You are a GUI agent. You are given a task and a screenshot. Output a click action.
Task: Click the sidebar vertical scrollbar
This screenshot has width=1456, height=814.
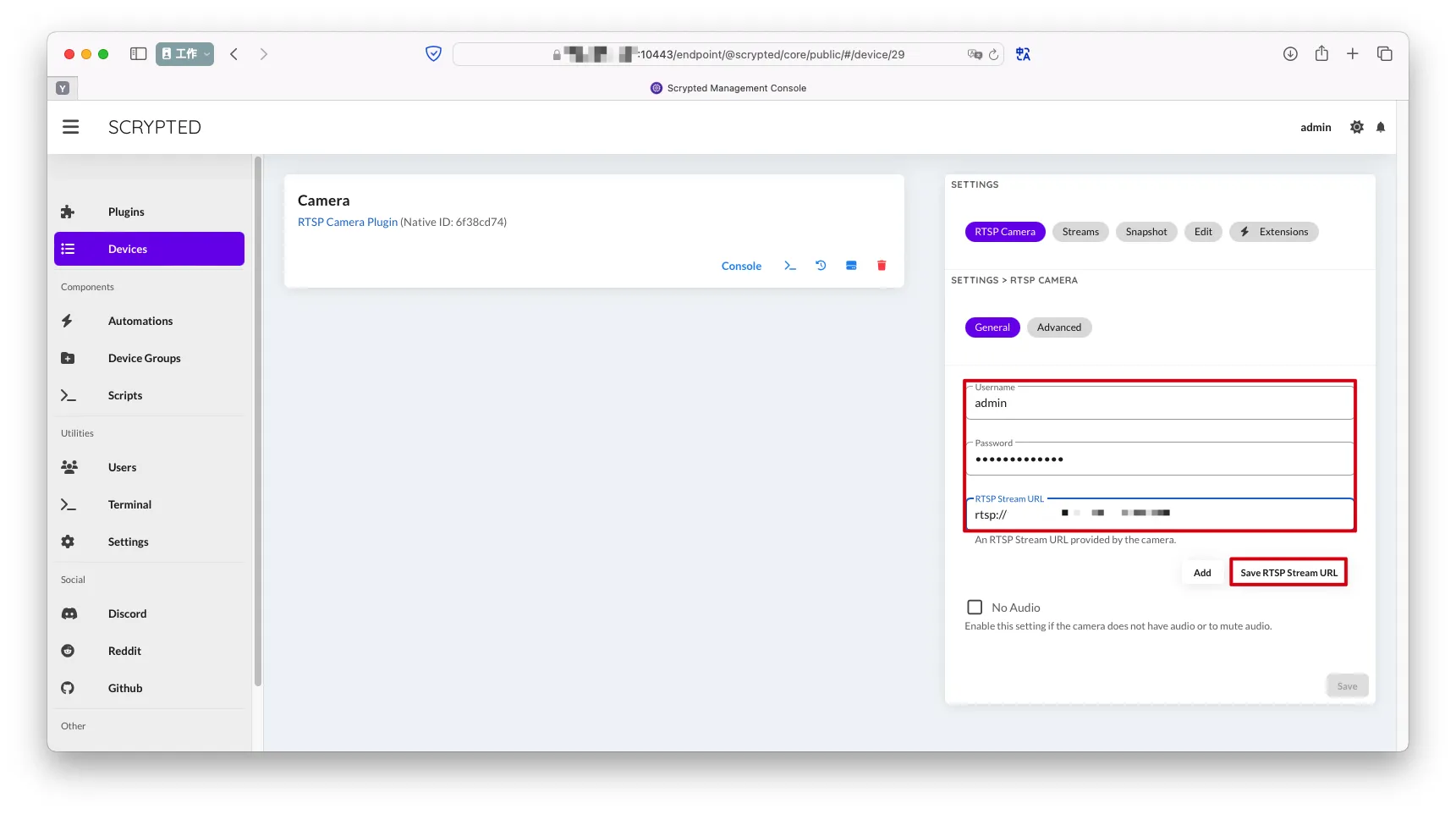tap(258, 421)
